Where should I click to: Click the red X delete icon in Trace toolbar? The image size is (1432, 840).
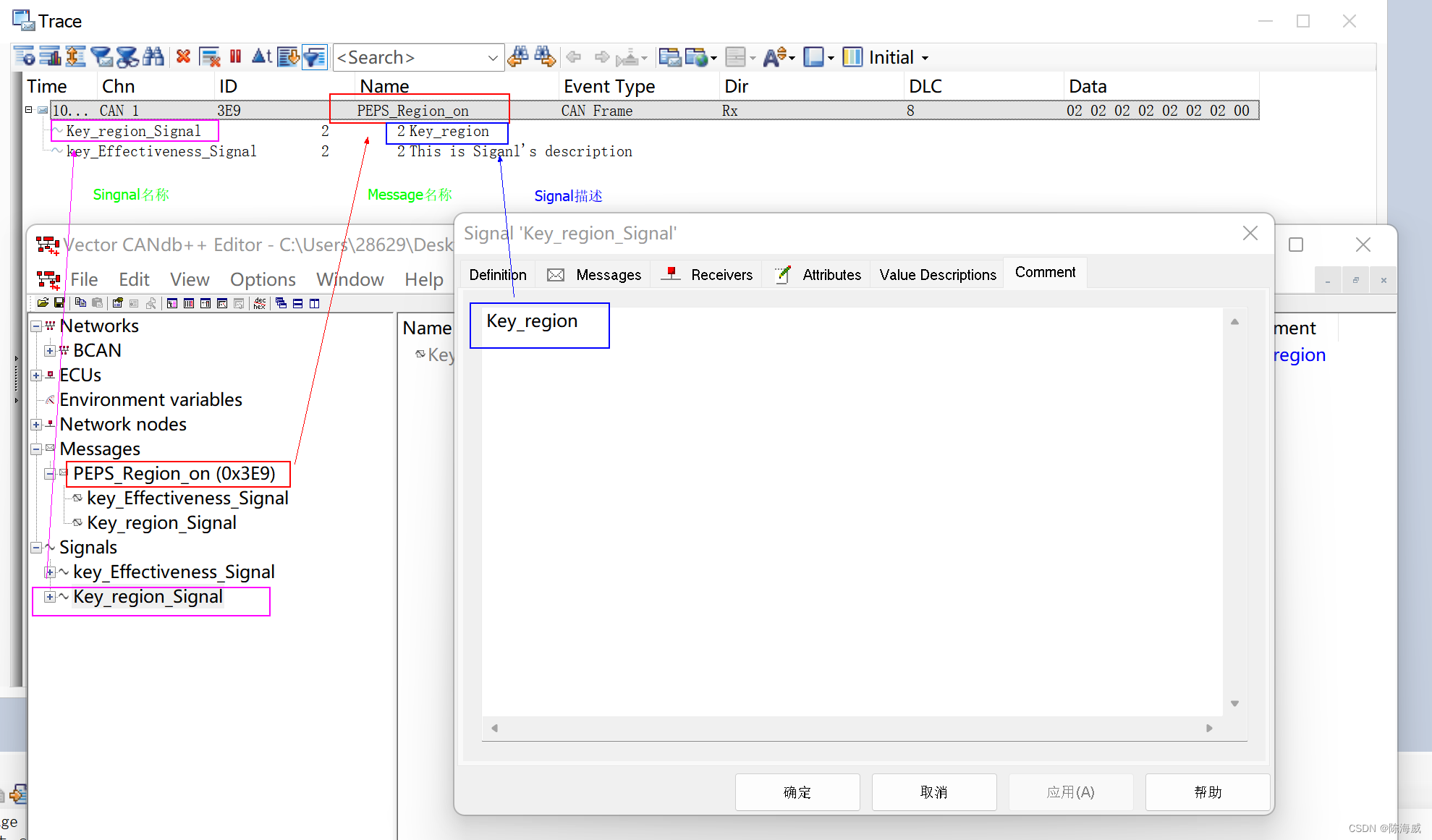tap(183, 56)
